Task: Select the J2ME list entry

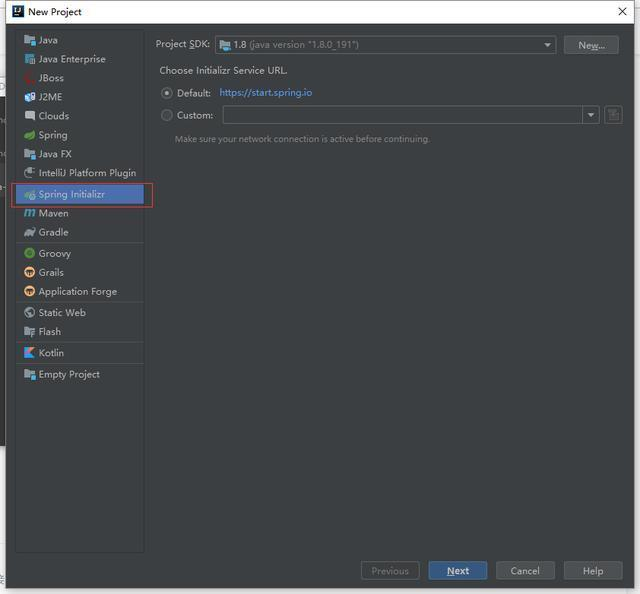Action: tap(80, 97)
